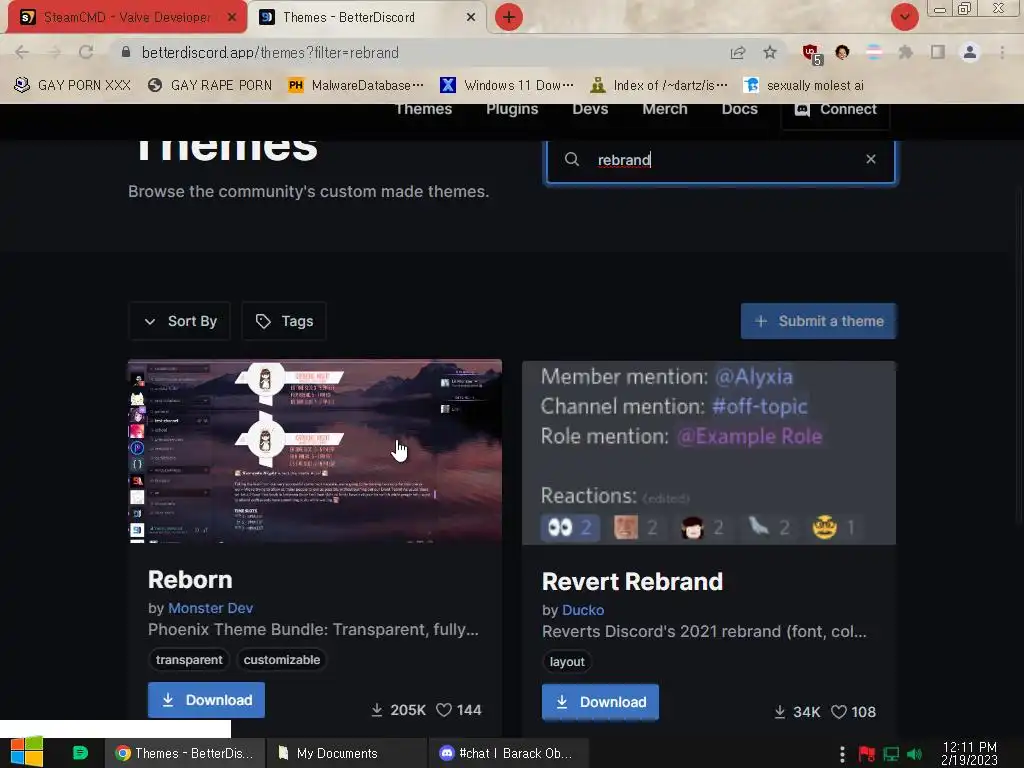Screen dimensions: 1024x768
Task: Click the volume speaker tray icon
Action: [x=914, y=754]
